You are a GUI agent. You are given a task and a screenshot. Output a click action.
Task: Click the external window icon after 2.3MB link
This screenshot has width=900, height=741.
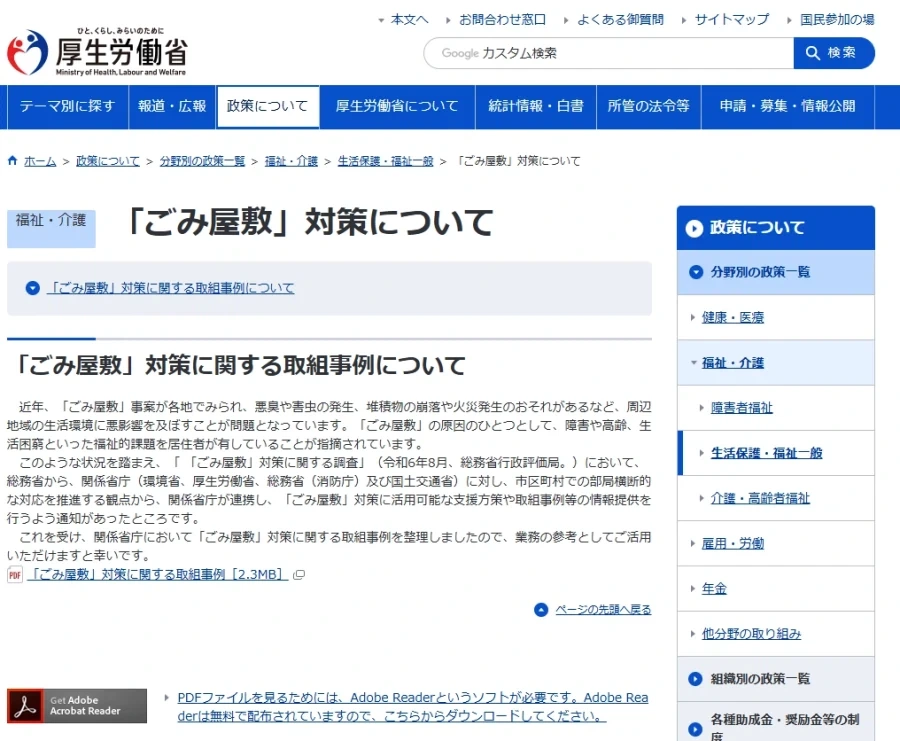[x=298, y=575]
